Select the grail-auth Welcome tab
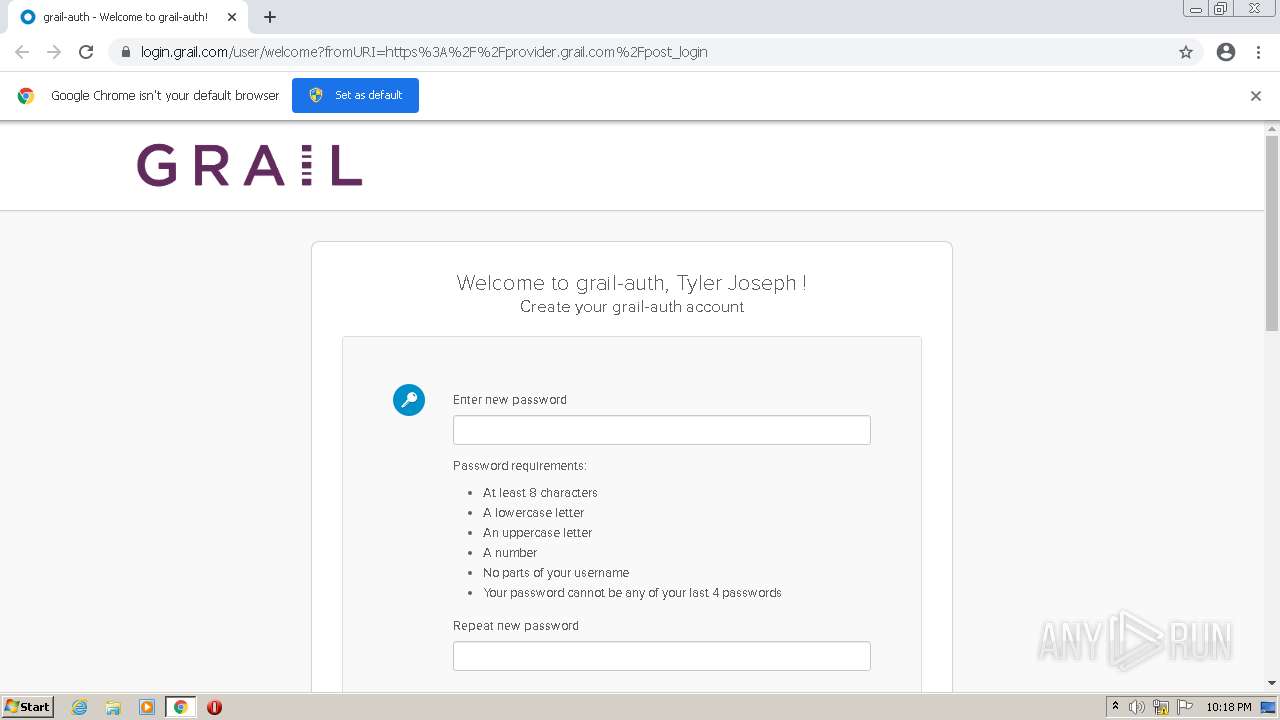The width and height of the screenshot is (1280, 720). (x=125, y=17)
